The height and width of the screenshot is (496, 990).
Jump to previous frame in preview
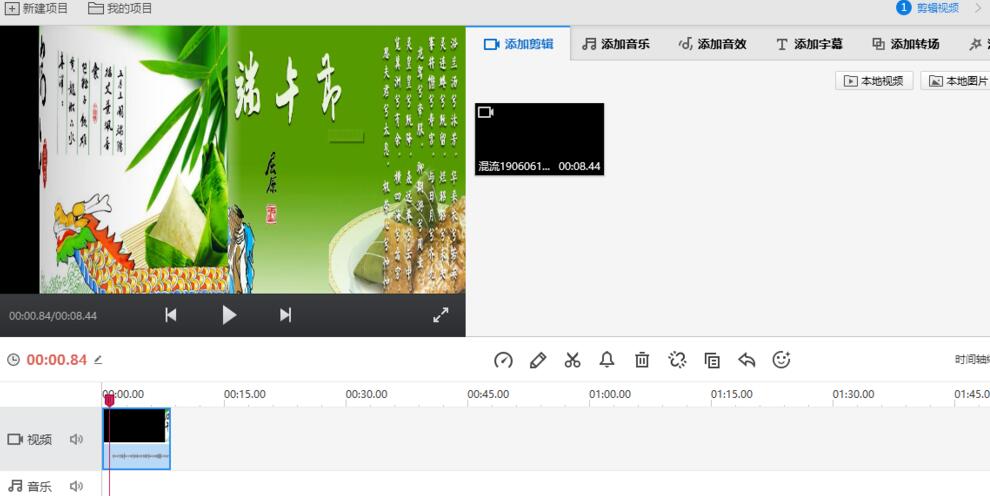170,315
